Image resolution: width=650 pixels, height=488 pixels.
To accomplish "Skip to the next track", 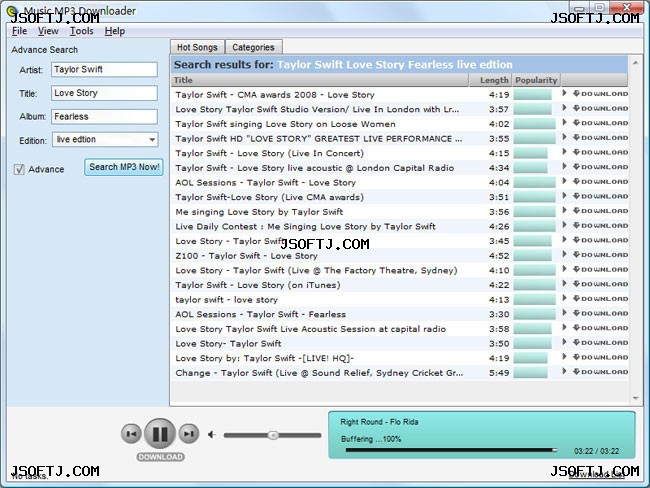I will pyautogui.click(x=189, y=434).
